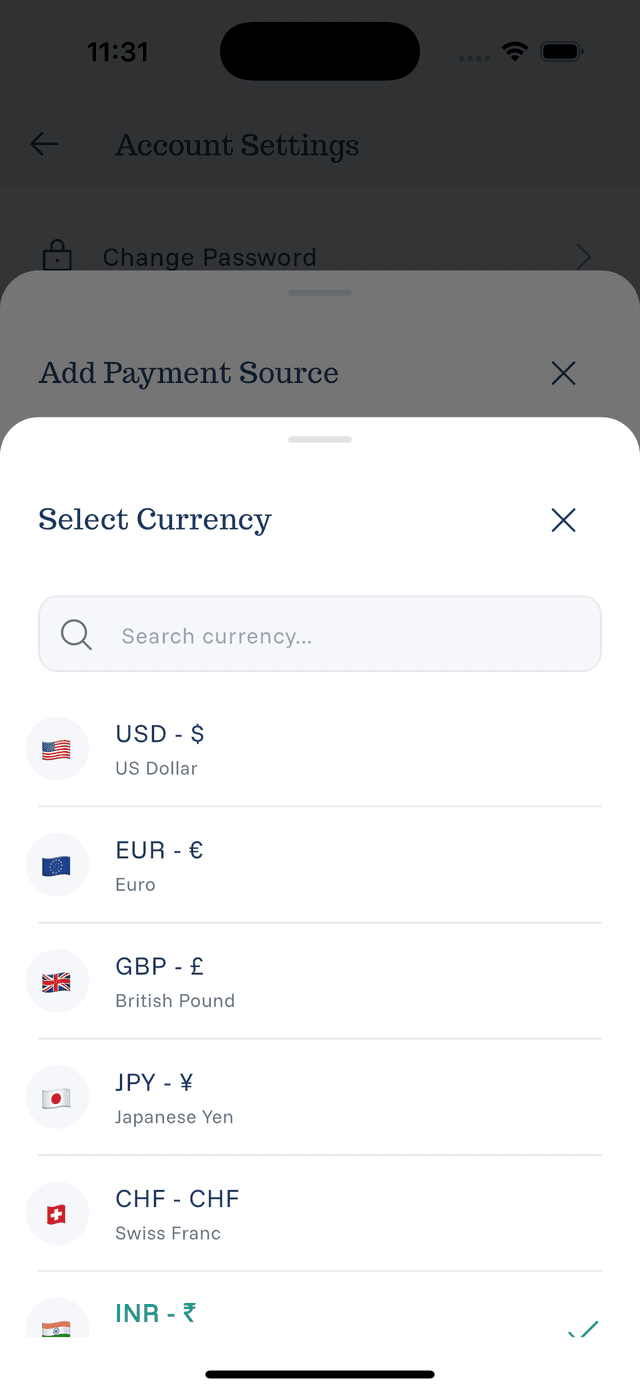Tap the drag handle on Add Payment Source sheet
This screenshot has height=1391, width=640.
(320, 293)
